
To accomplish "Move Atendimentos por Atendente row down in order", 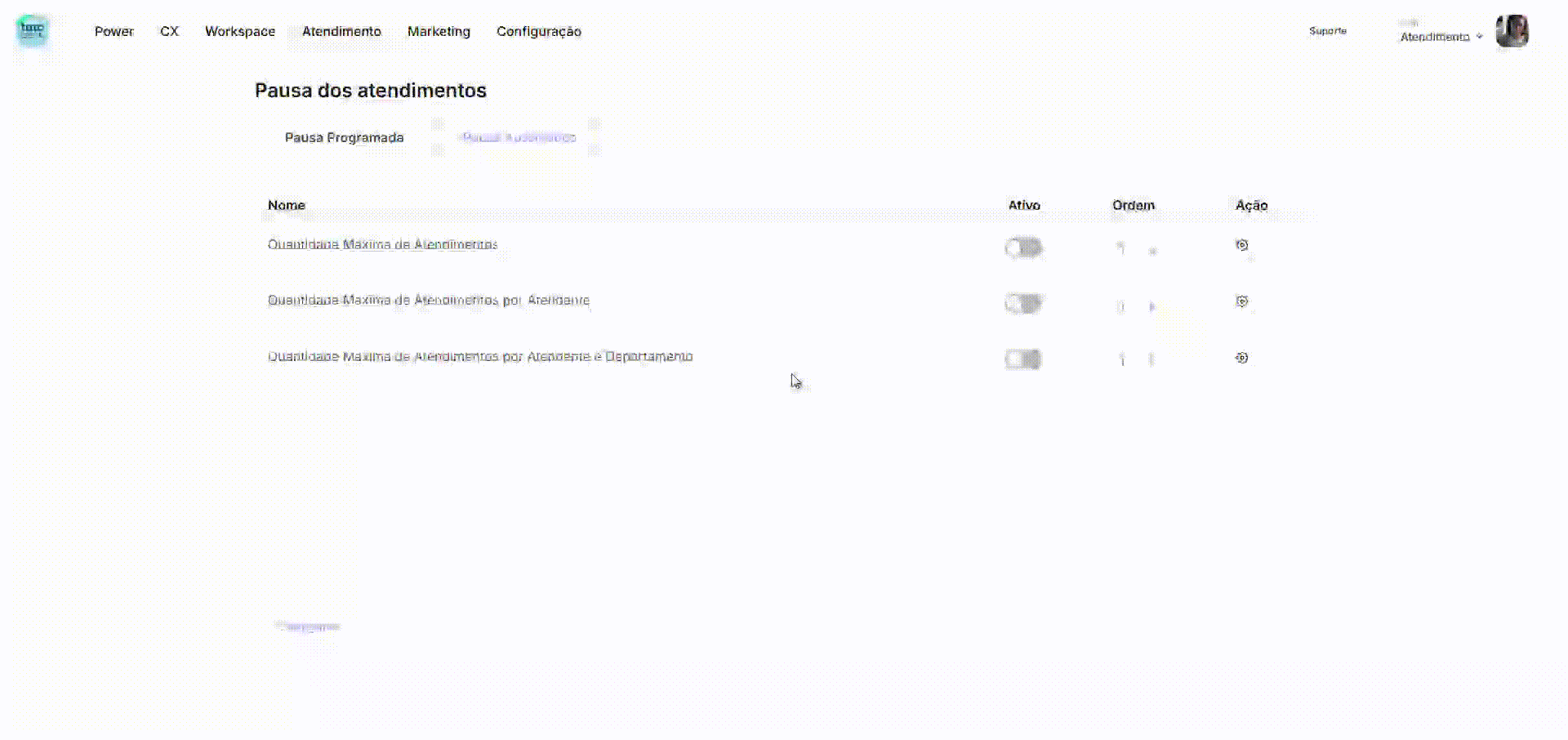I will [1152, 306].
